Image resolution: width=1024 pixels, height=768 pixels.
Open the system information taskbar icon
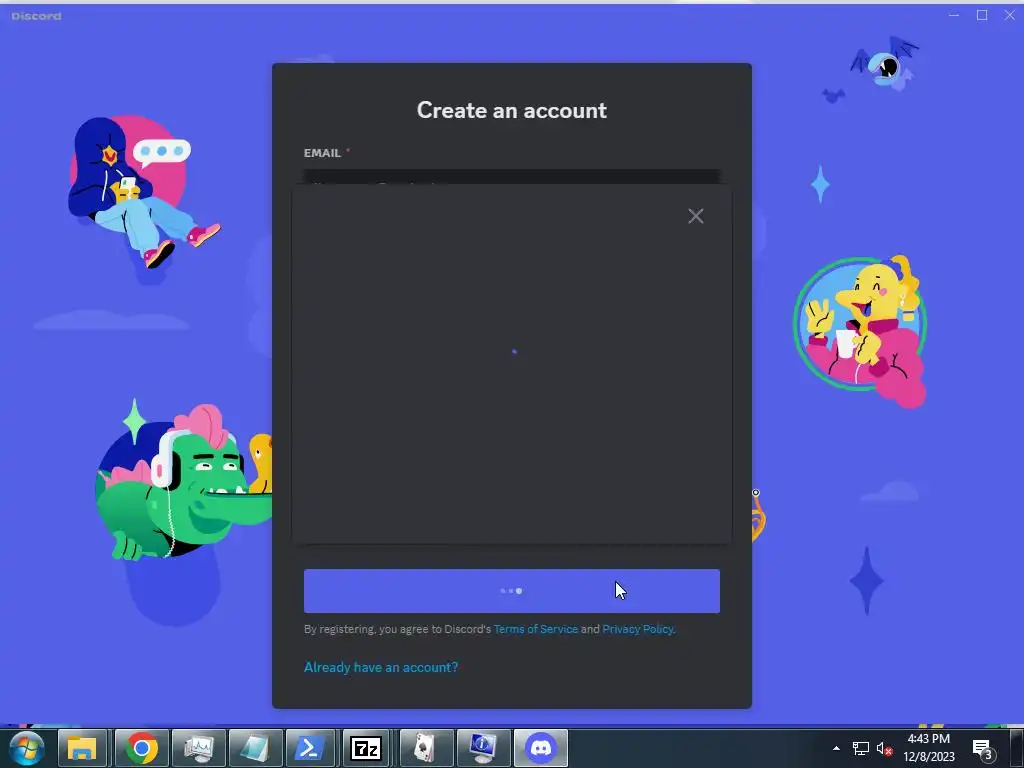click(x=483, y=748)
